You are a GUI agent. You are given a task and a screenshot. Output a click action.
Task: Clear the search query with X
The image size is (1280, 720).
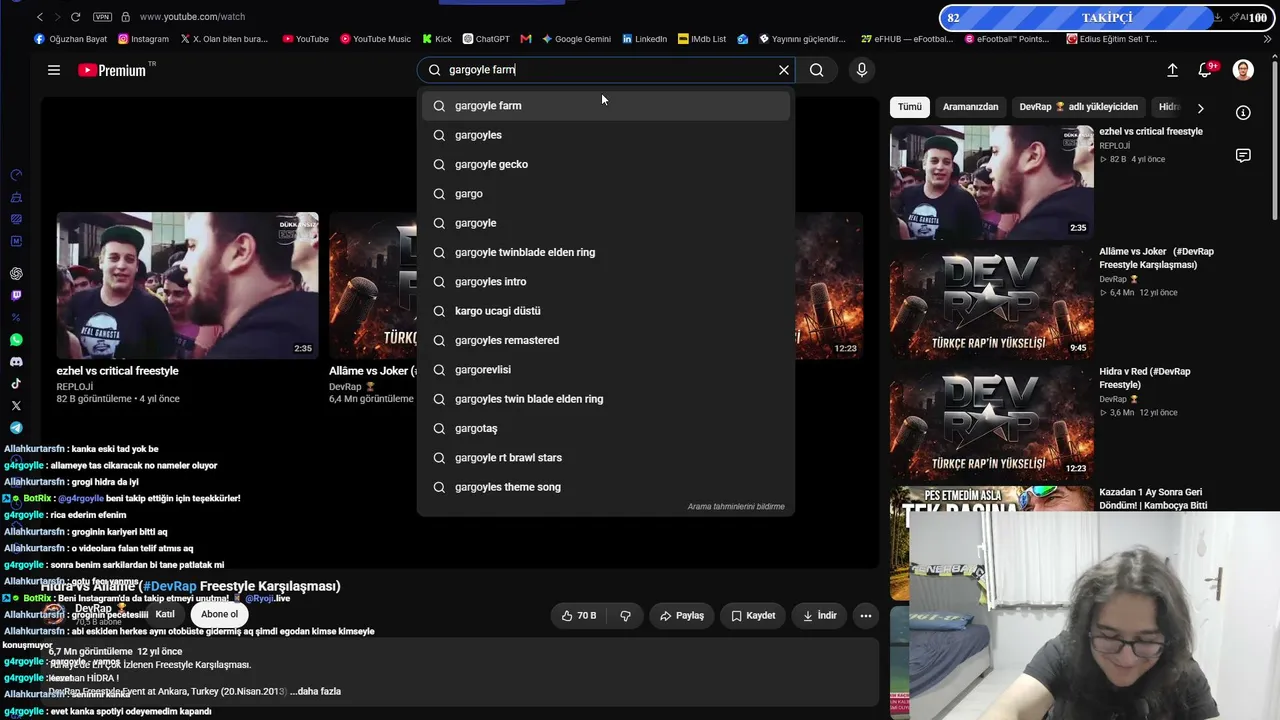[x=784, y=70]
